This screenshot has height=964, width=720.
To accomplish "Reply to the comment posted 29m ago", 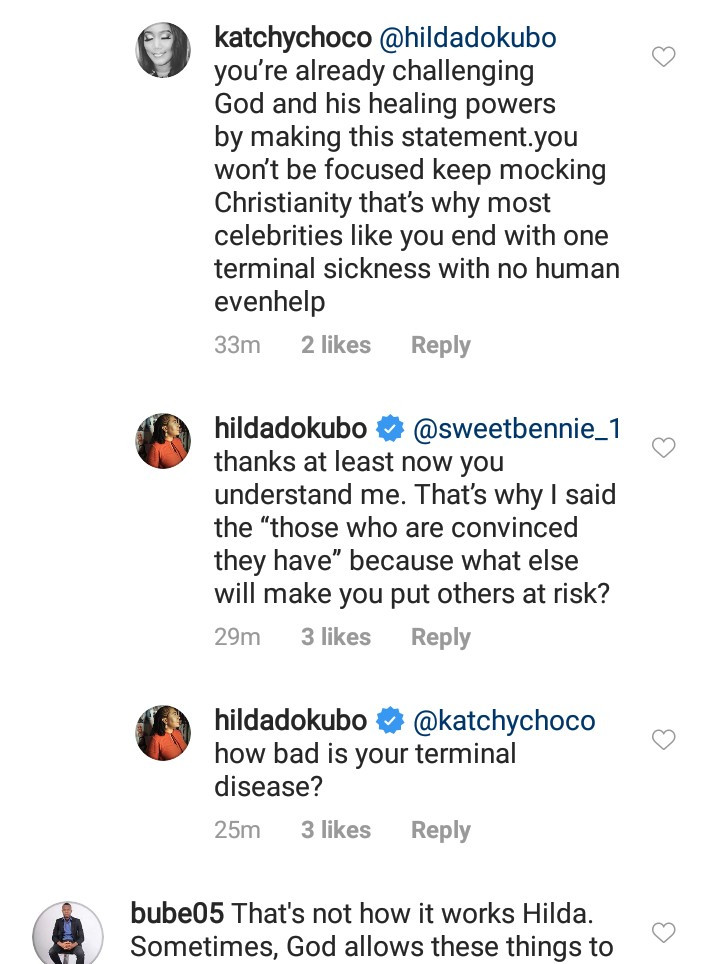I will coord(440,637).
